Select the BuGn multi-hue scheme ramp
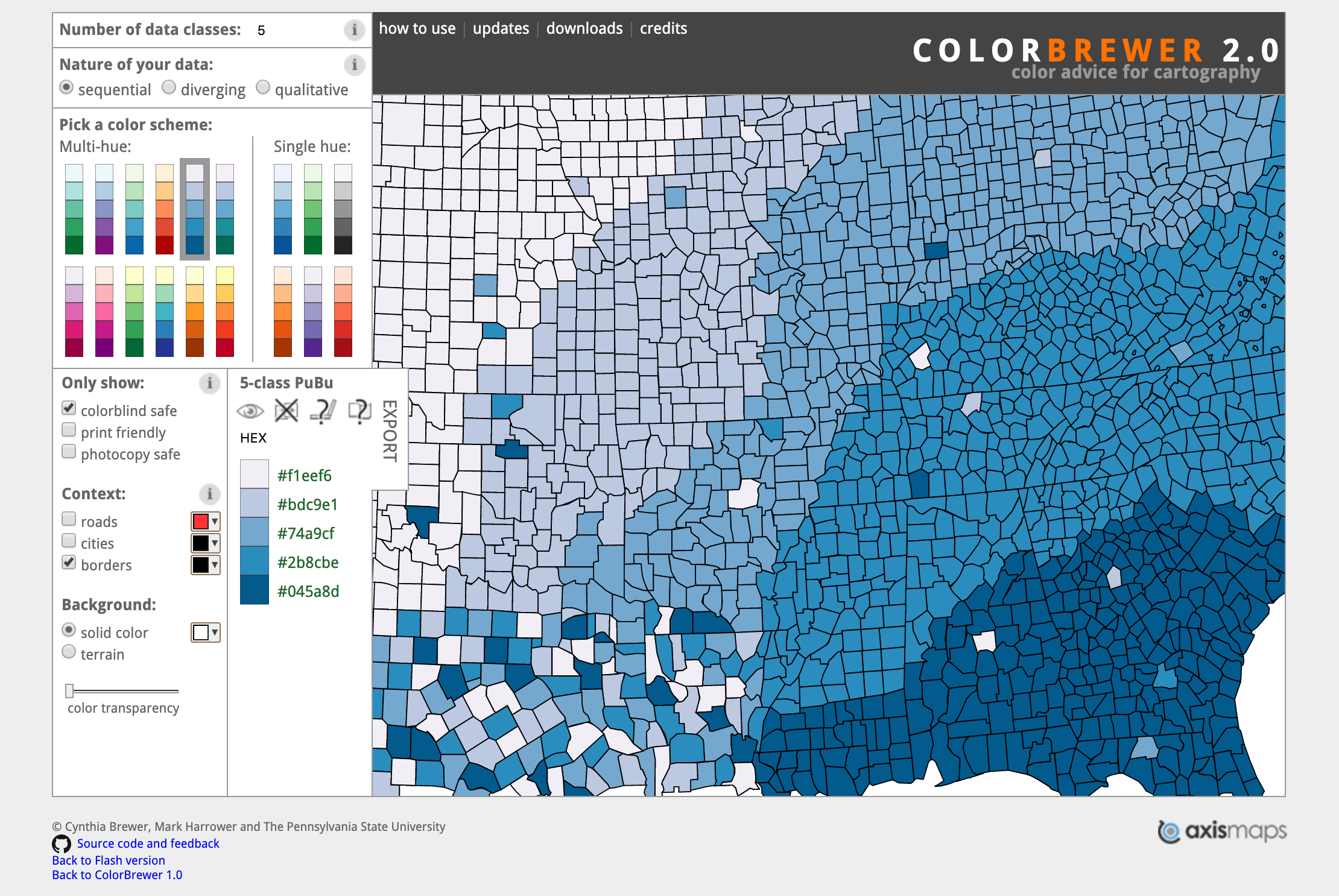1339x896 pixels. point(74,209)
